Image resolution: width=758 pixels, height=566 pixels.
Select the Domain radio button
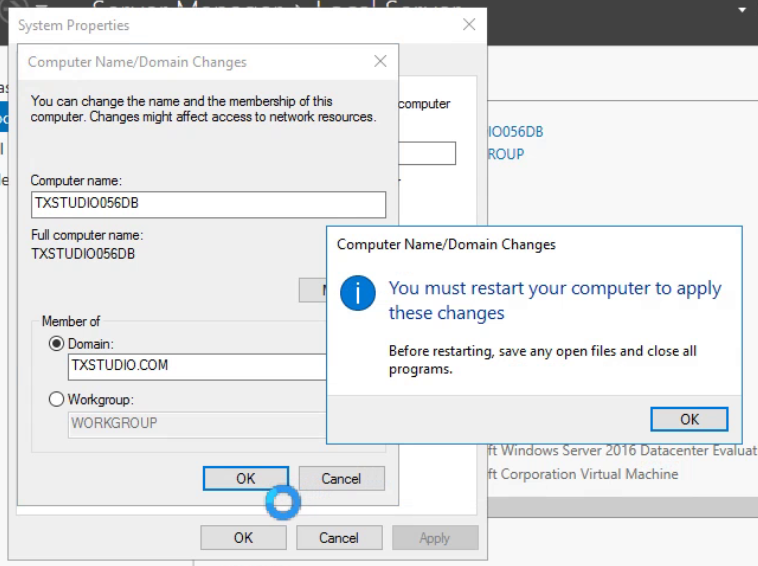pos(57,344)
